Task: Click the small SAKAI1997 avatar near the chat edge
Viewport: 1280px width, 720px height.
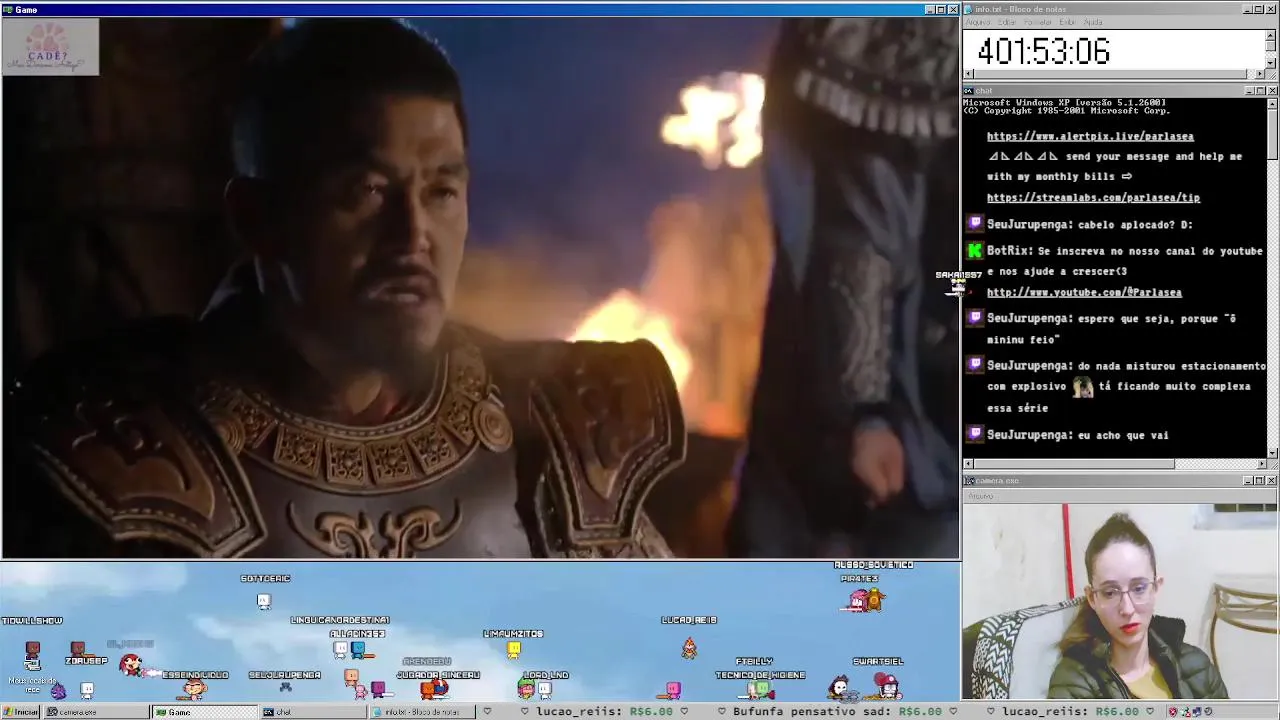Action: pos(958,287)
